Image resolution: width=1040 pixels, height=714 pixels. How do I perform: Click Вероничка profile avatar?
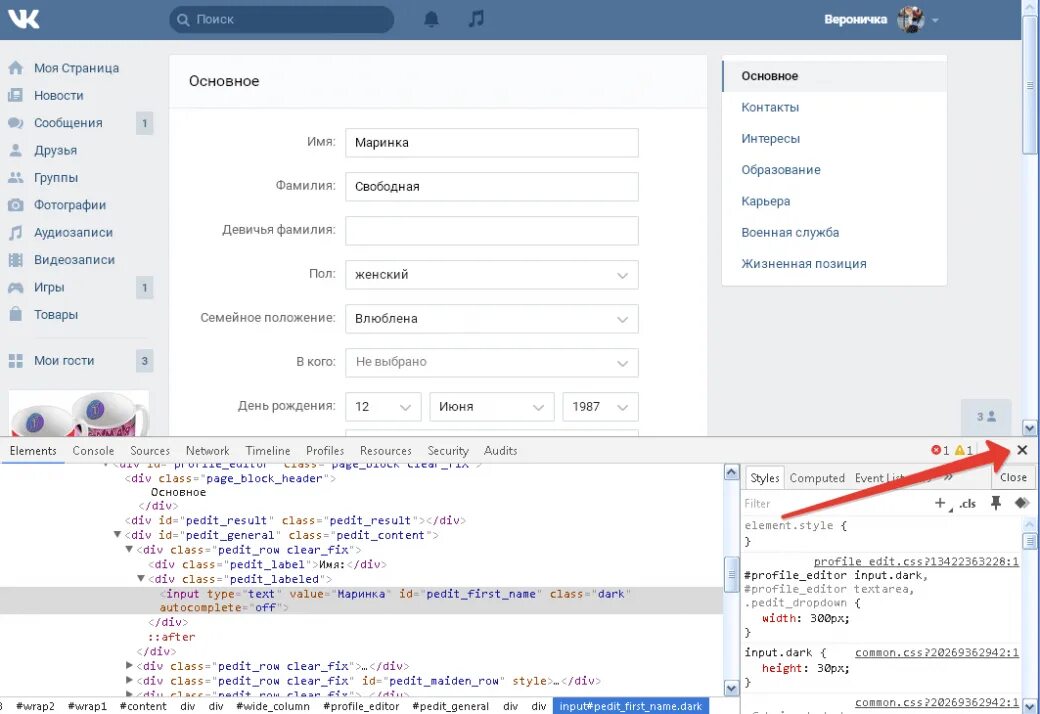910,19
